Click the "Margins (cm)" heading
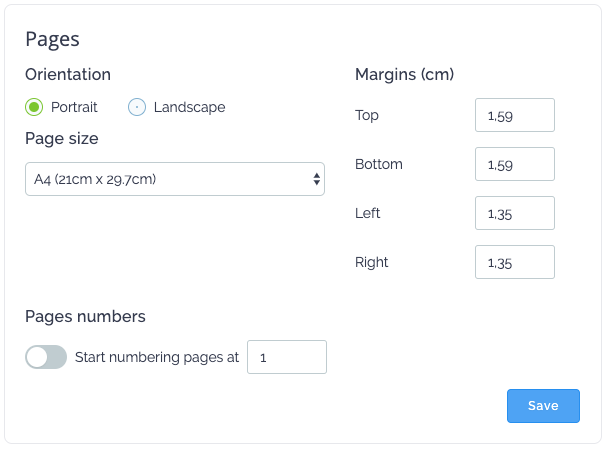Image resolution: width=607 pixels, height=449 pixels. pos(405,74)
